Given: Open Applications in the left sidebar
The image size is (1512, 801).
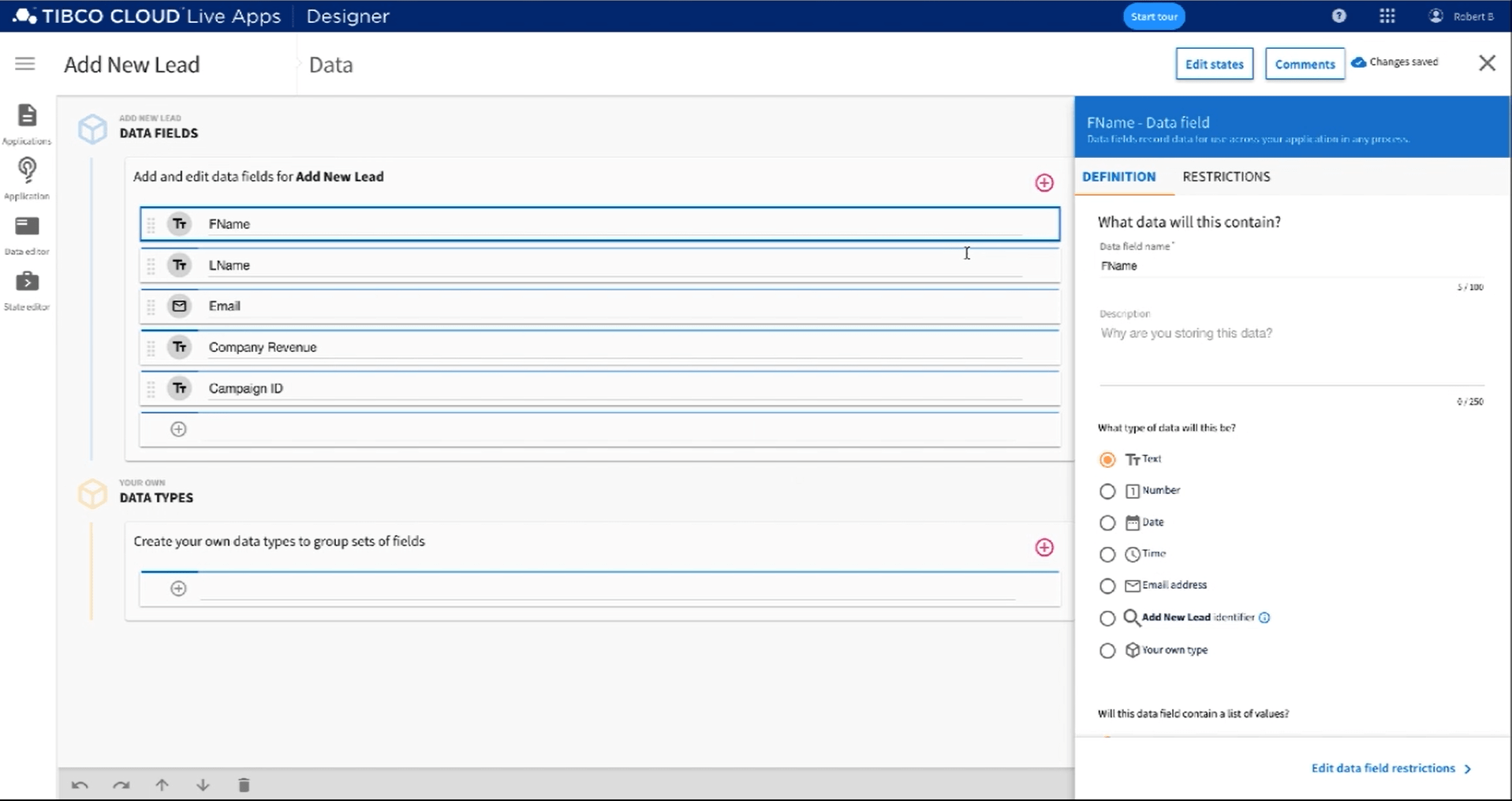Looking at the screenshot, I should [x=27, y=124].
